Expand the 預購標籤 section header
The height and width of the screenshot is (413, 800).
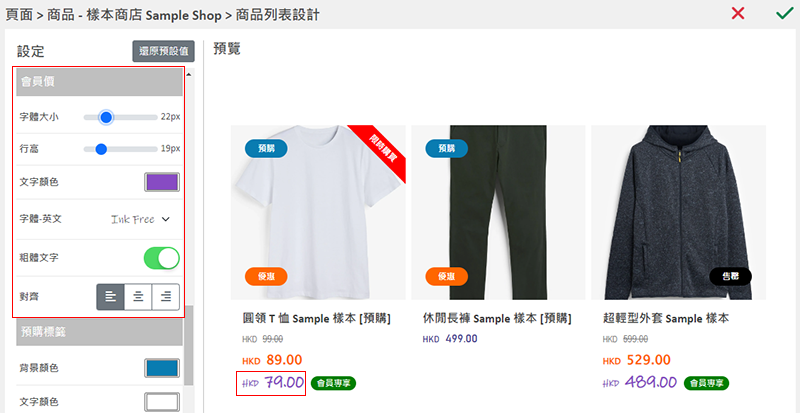[99, 333]
